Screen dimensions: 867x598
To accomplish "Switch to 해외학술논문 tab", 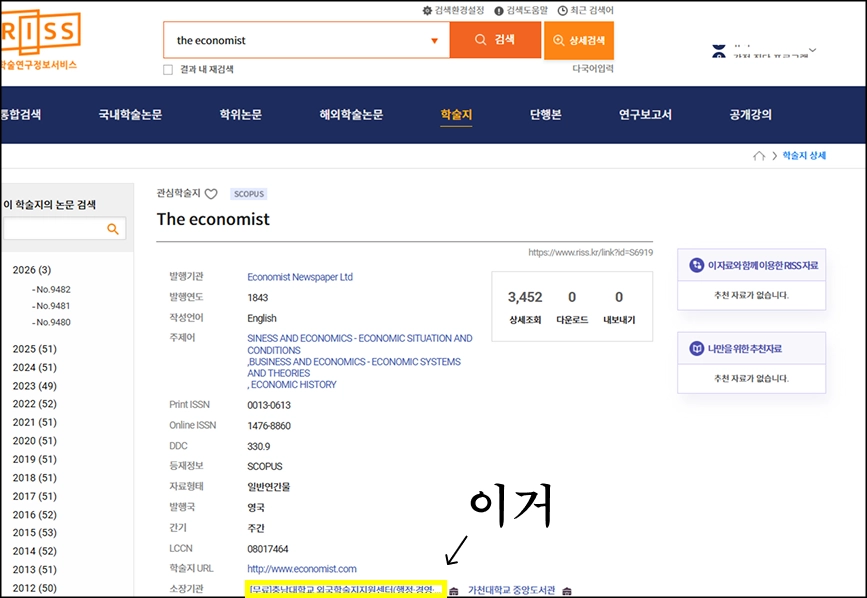I will tap(351, 114).
